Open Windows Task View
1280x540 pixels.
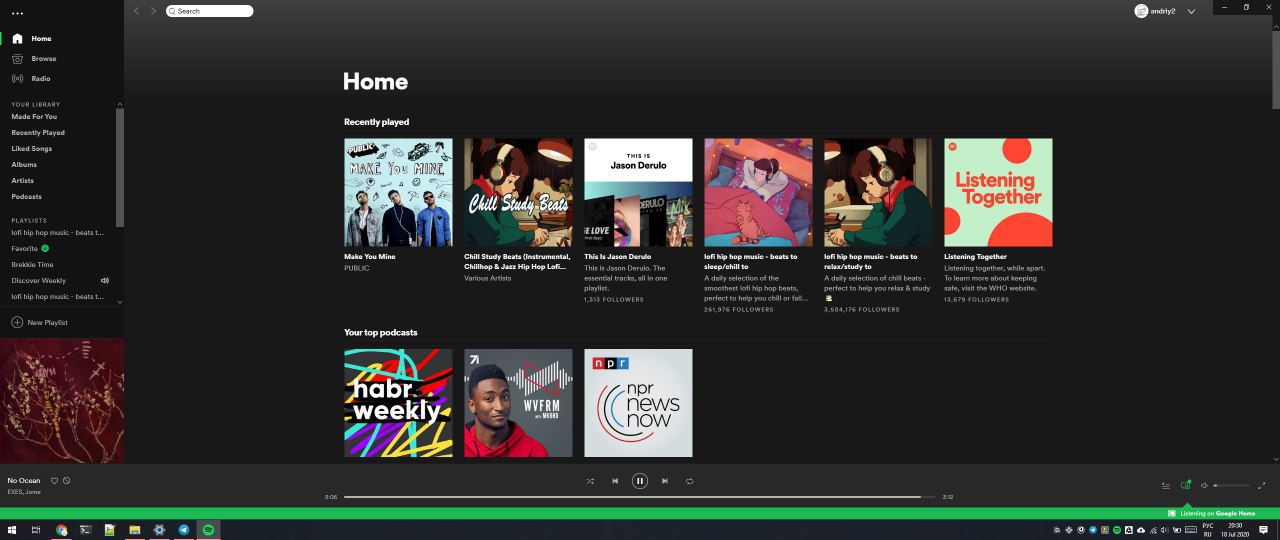point(36,530)
